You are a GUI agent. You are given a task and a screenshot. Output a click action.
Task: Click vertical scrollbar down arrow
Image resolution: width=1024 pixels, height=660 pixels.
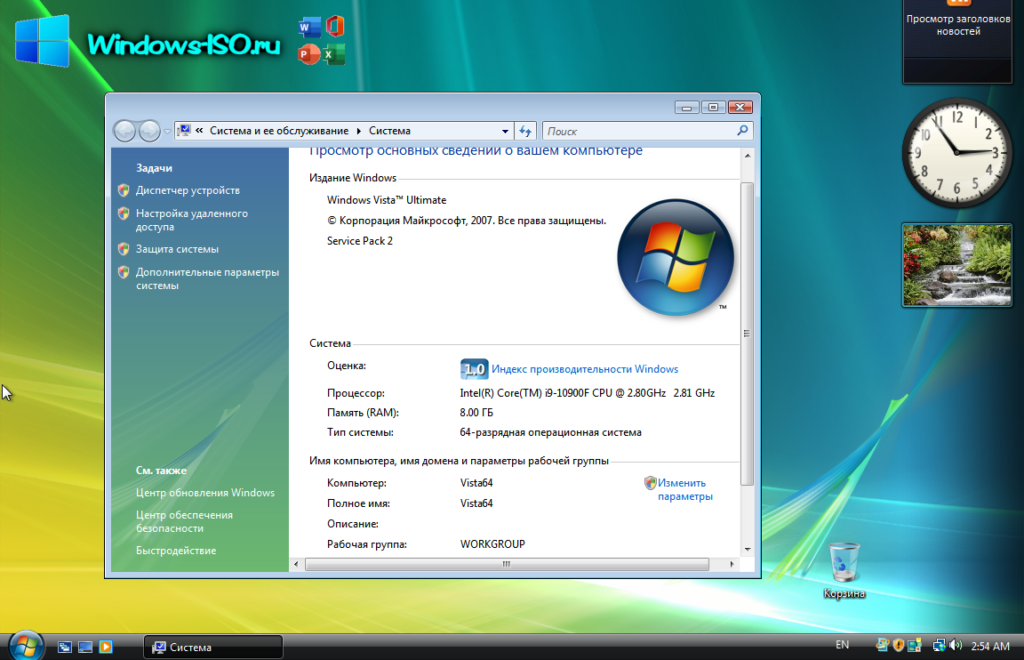pos(747,550)
